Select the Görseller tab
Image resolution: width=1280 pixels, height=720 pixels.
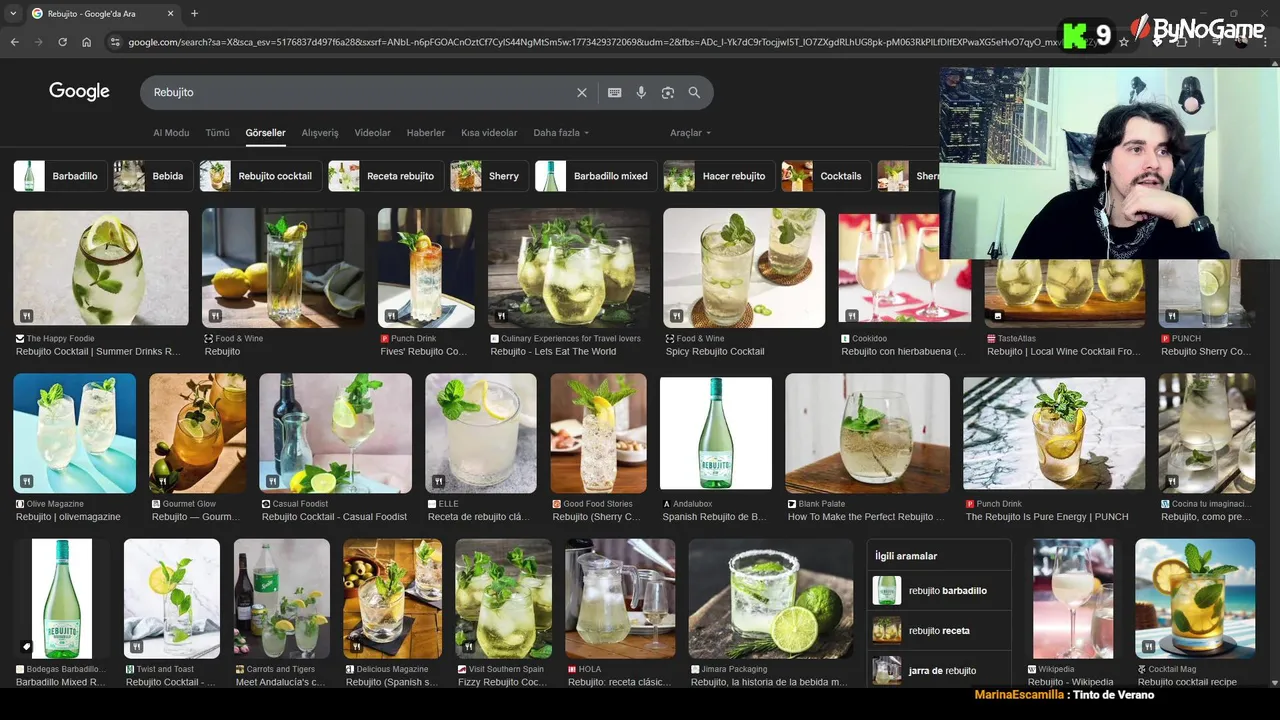pos(266,133)
